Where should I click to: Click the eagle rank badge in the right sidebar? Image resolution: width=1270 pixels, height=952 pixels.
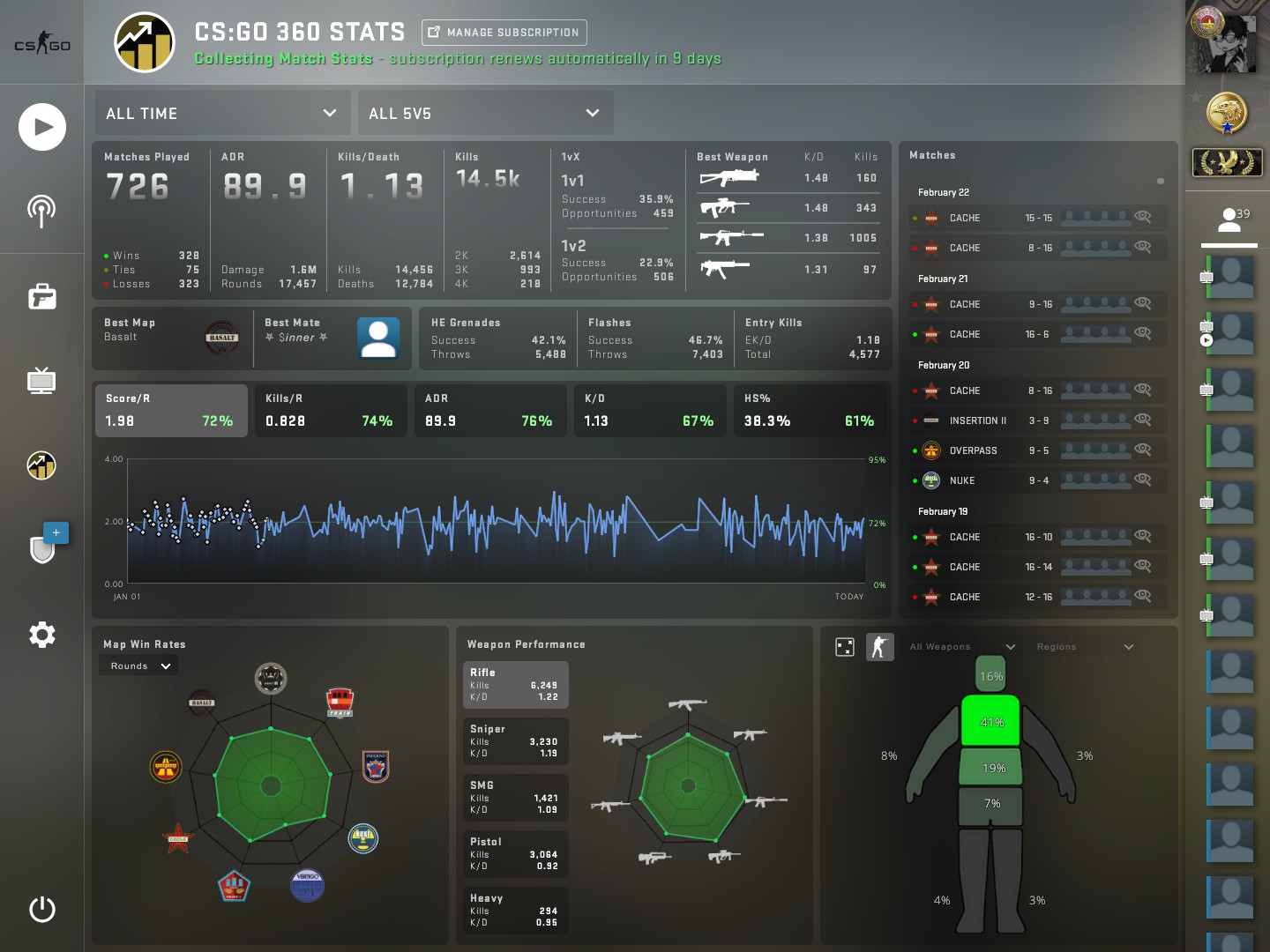point(1227,162)
